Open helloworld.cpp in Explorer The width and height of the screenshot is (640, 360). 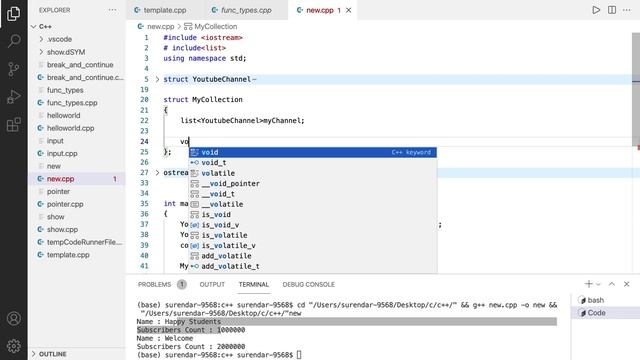click(x=77, y=128)
